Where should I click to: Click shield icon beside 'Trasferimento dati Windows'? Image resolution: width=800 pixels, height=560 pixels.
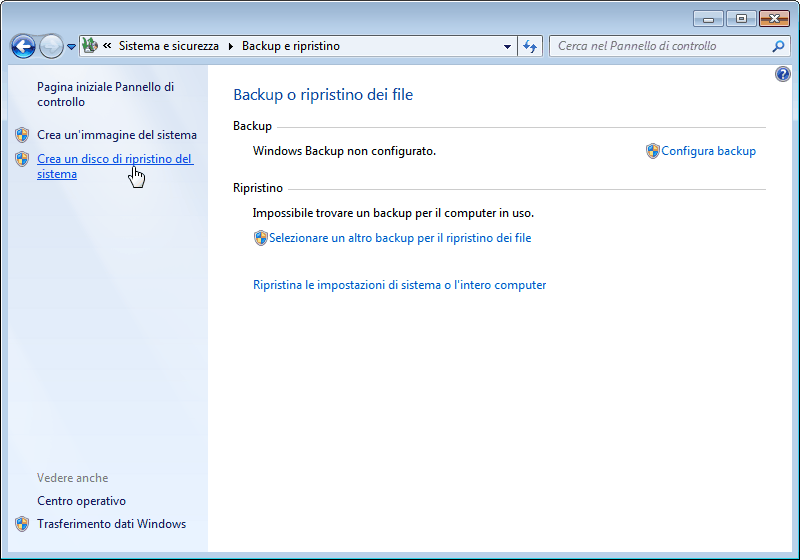pos(22,524)
